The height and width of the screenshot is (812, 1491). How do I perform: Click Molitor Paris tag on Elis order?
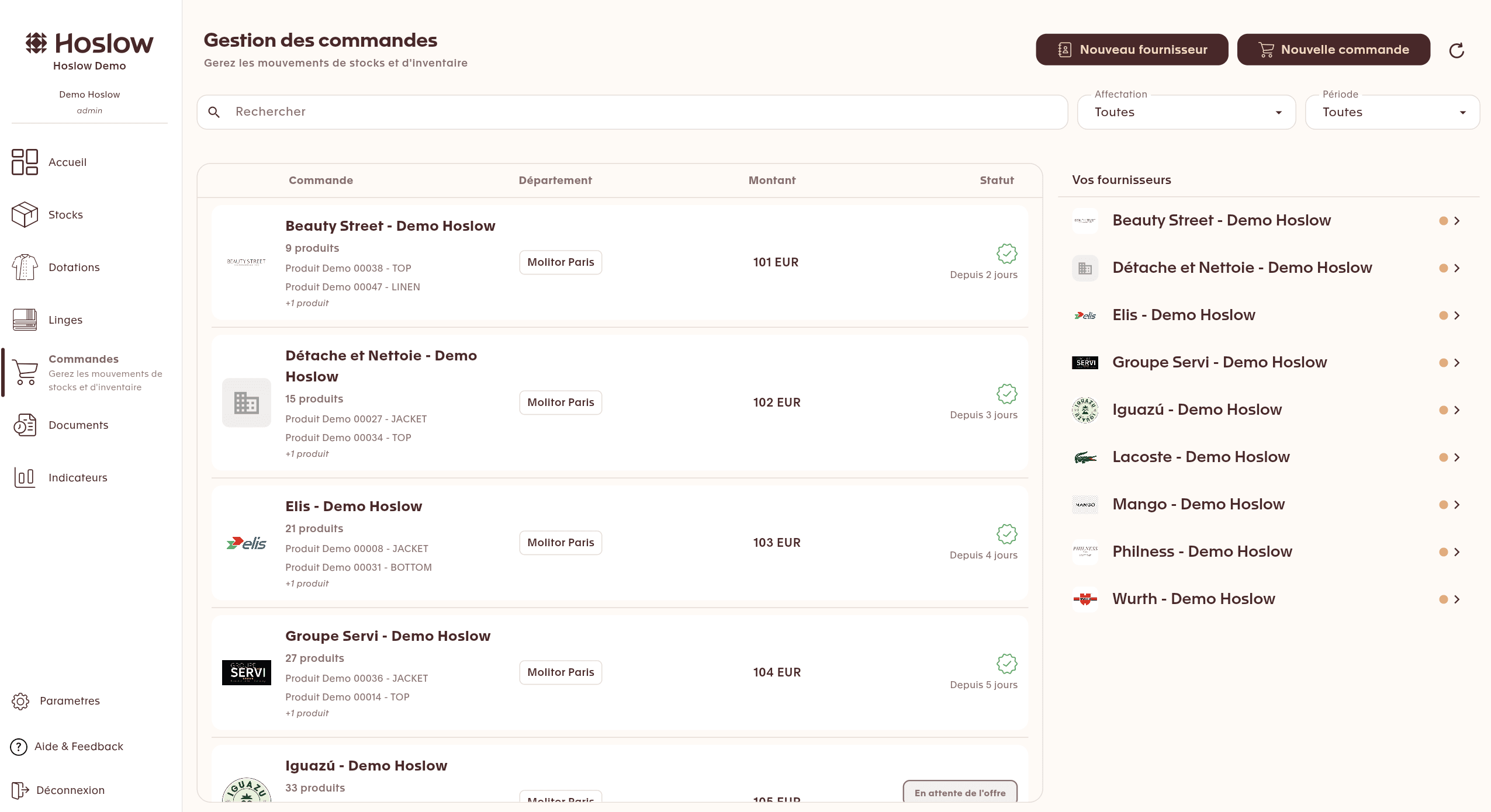point(561,543)
